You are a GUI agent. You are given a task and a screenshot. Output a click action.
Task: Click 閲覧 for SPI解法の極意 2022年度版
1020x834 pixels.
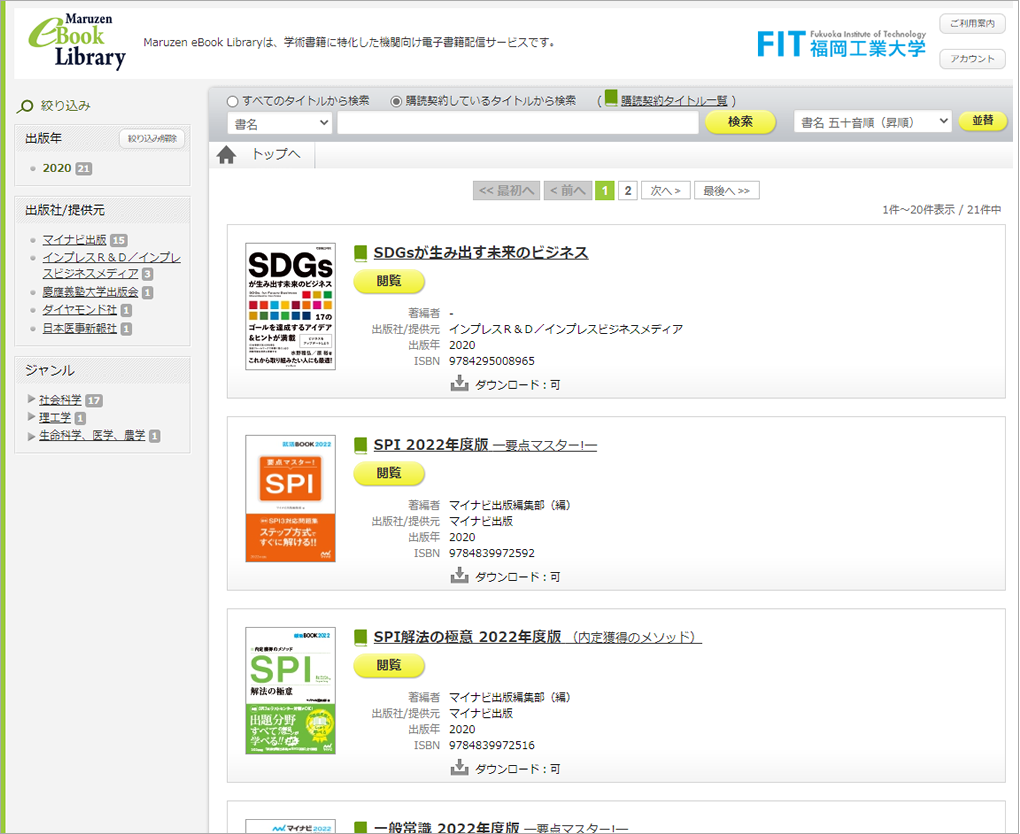[x=389, y=665]
